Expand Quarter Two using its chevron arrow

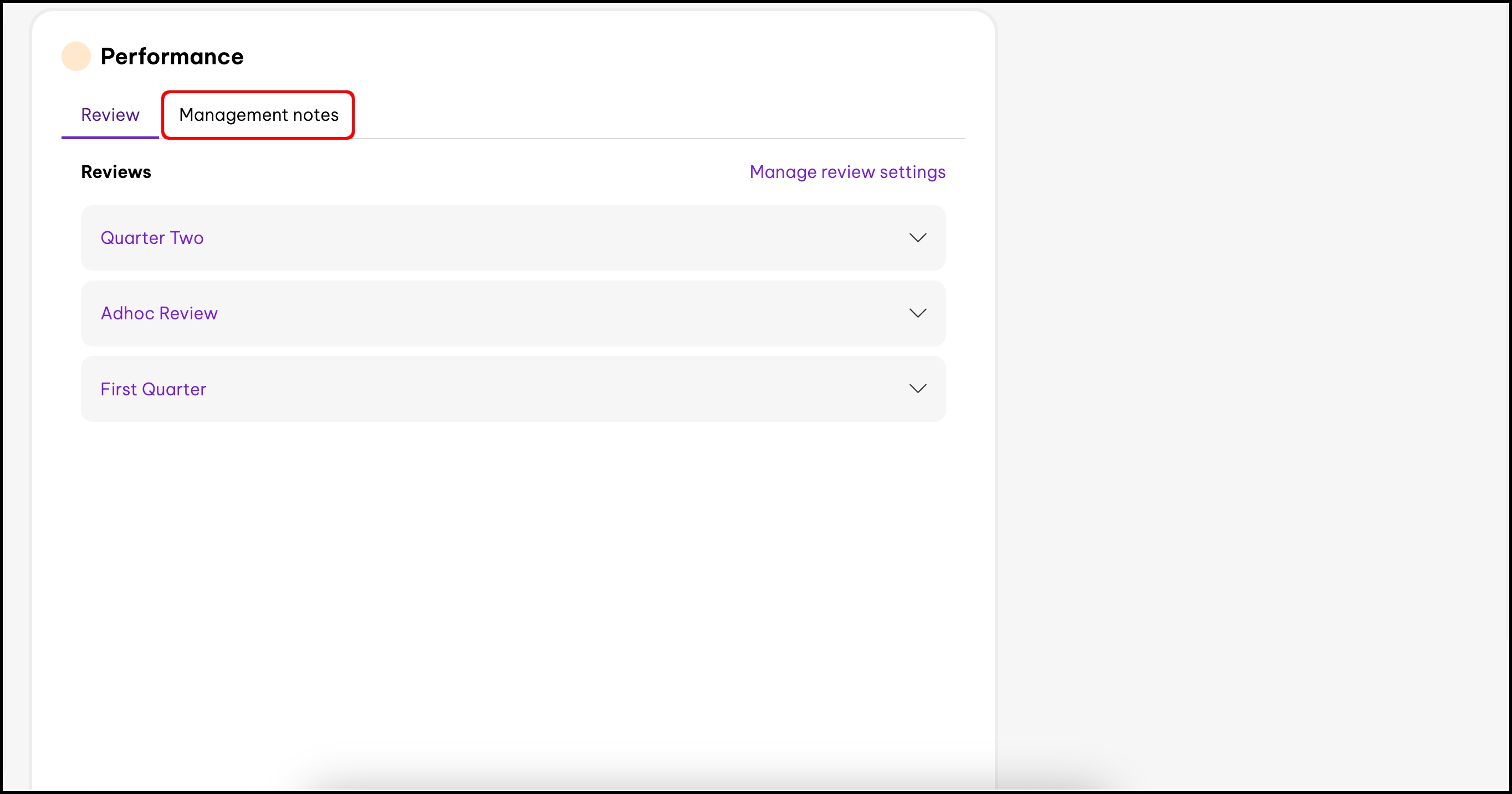[x=917, y=238]
